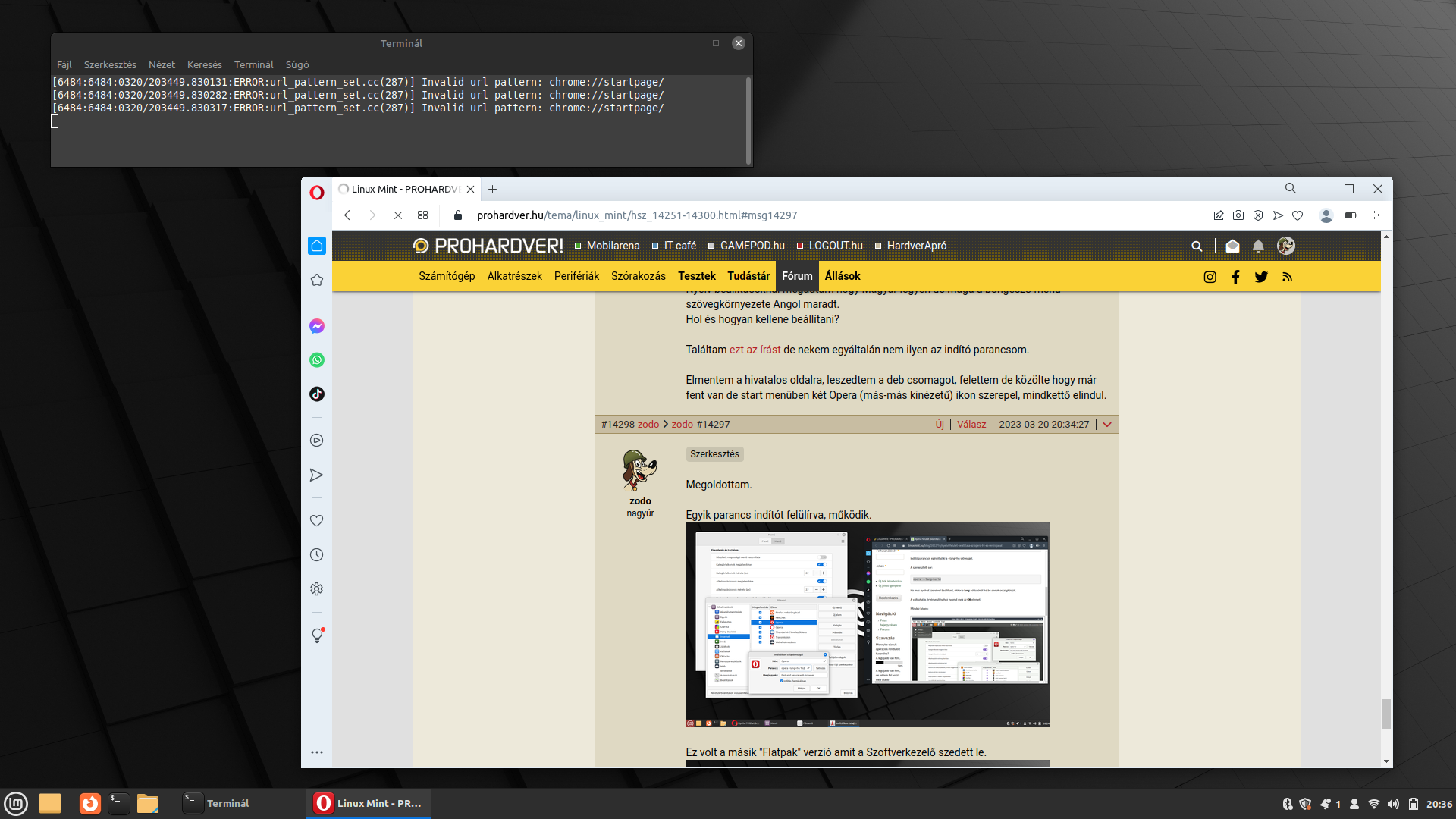The width and height of the screenshot is (1456, 819).
Task: Open sidebar heart pinboards icon
Action: click(x=317, y=521)
